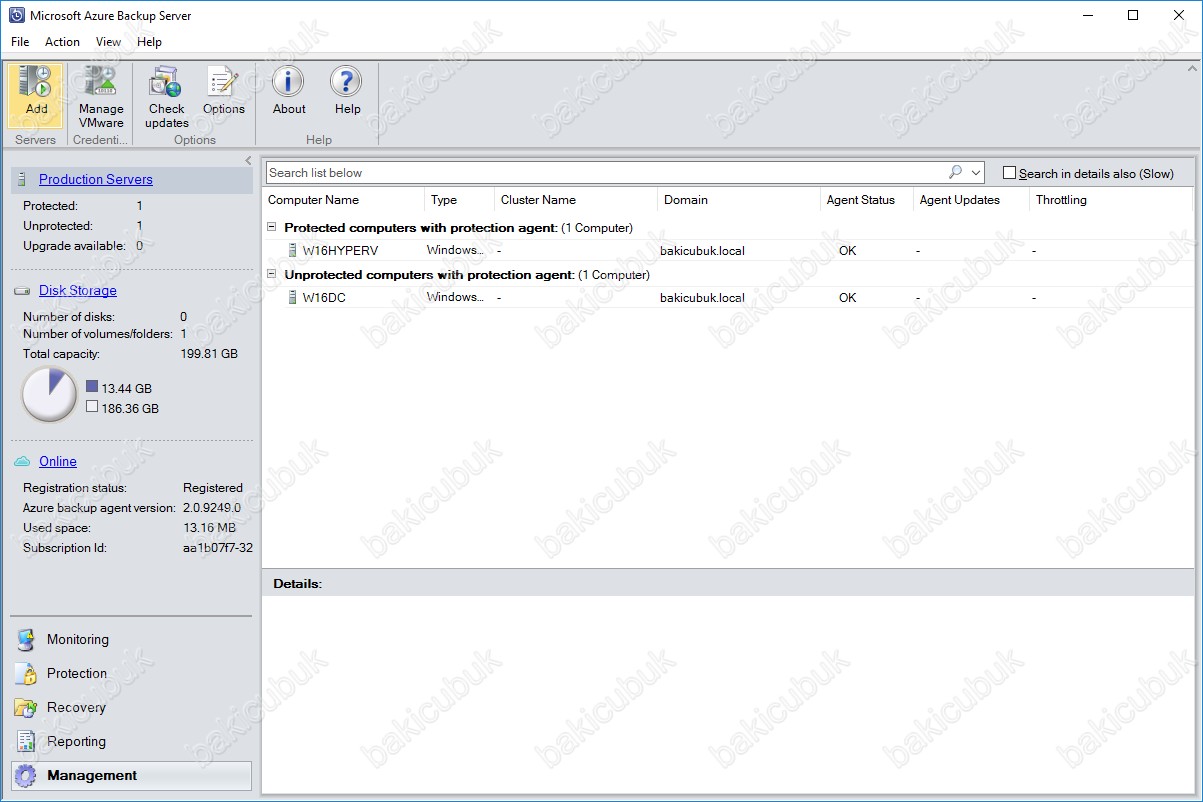Image resolution: width=1203 pixels, height=802 pixels.
Task: Click the Registered registration status value
Action: pyautogui.click(x=213, y=488)
